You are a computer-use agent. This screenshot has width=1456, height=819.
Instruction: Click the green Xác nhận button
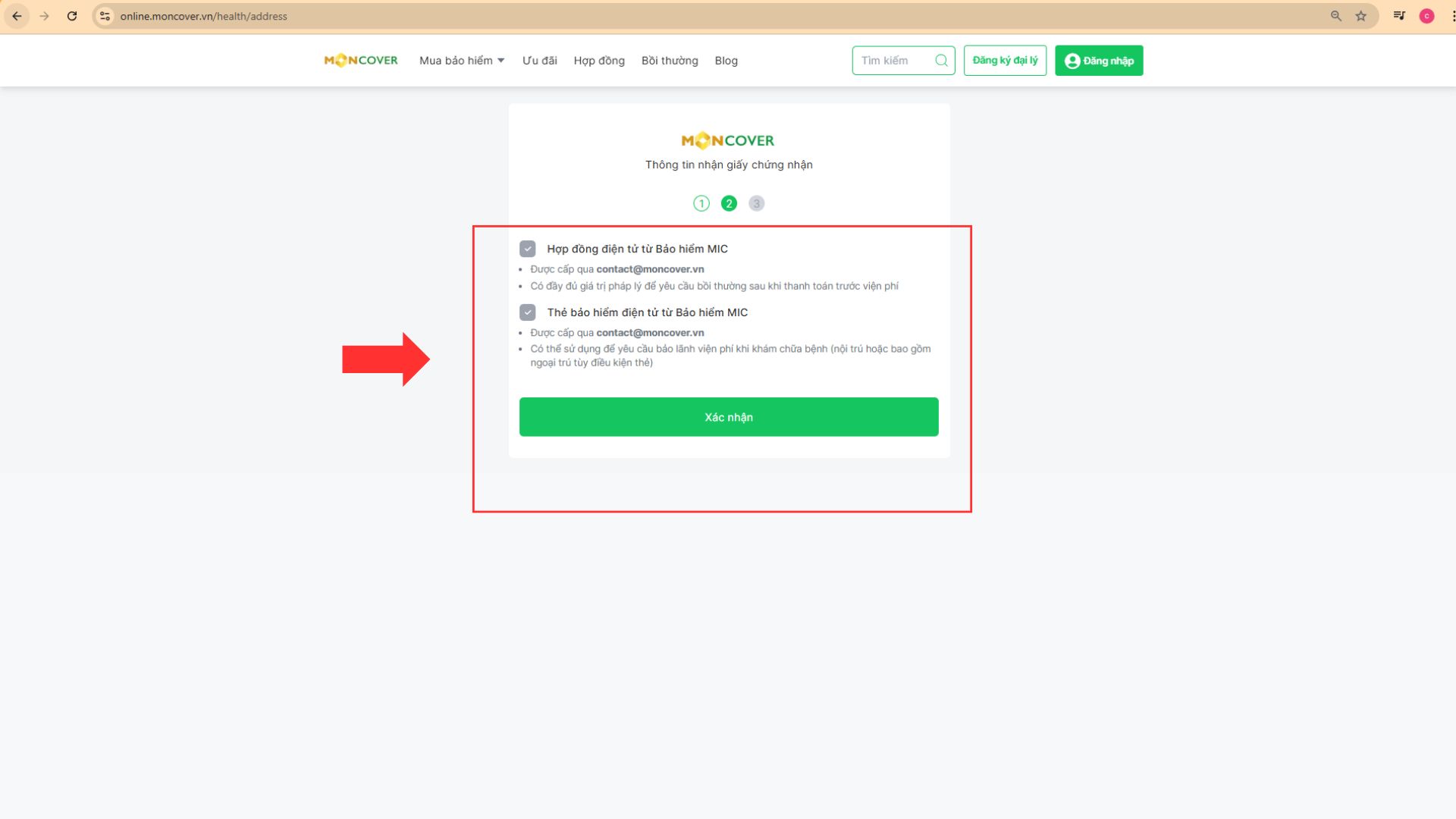(729, 417)
